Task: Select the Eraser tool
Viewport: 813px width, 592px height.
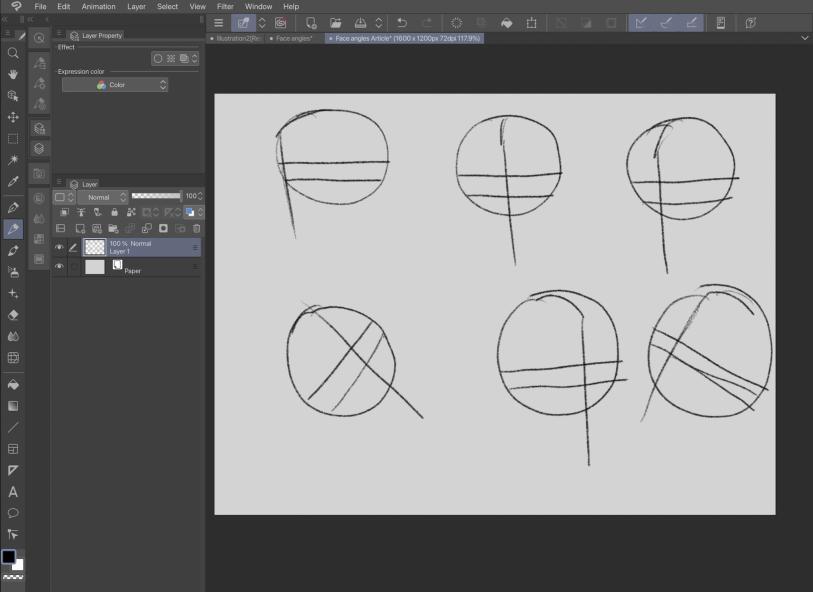Action: [13, 314]
